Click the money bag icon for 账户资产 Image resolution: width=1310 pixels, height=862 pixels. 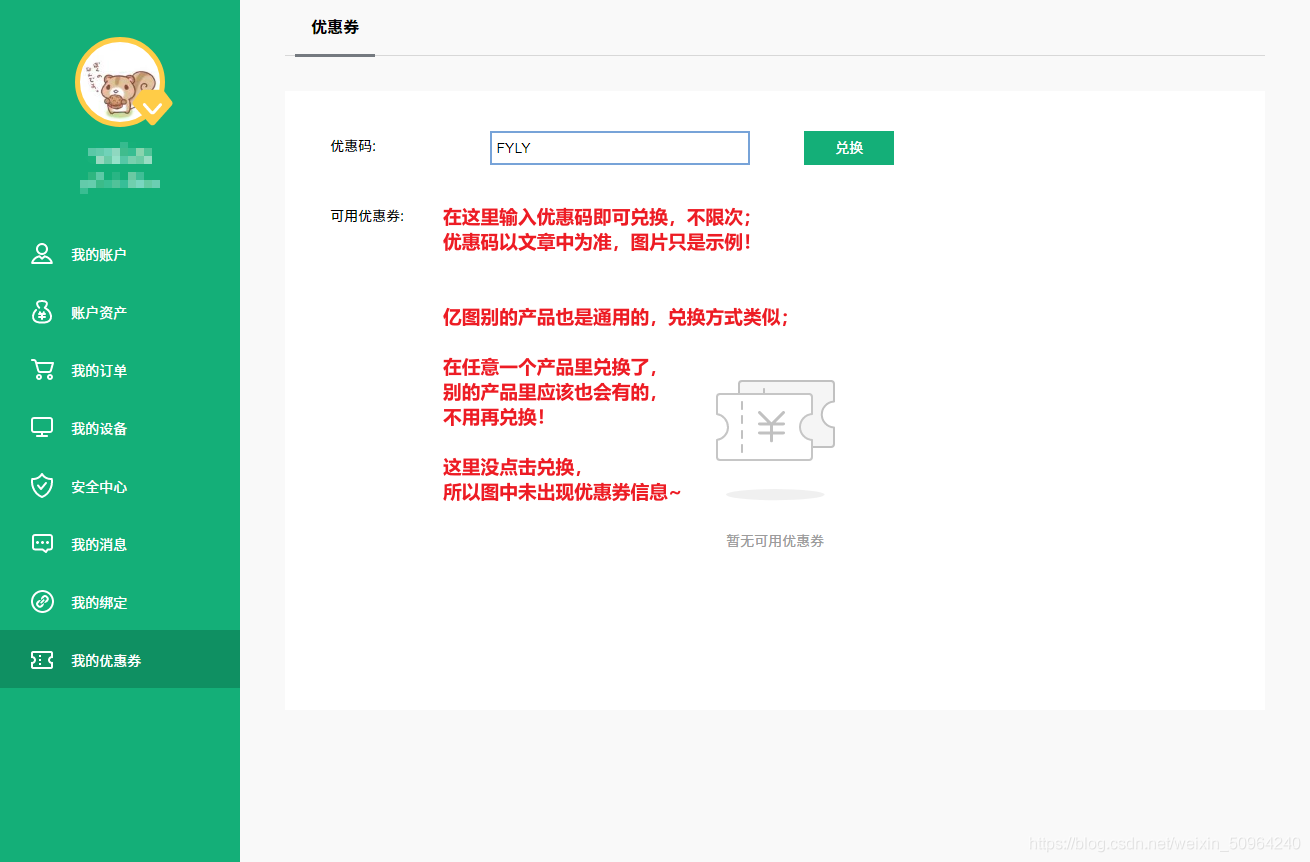coord(42,312)
